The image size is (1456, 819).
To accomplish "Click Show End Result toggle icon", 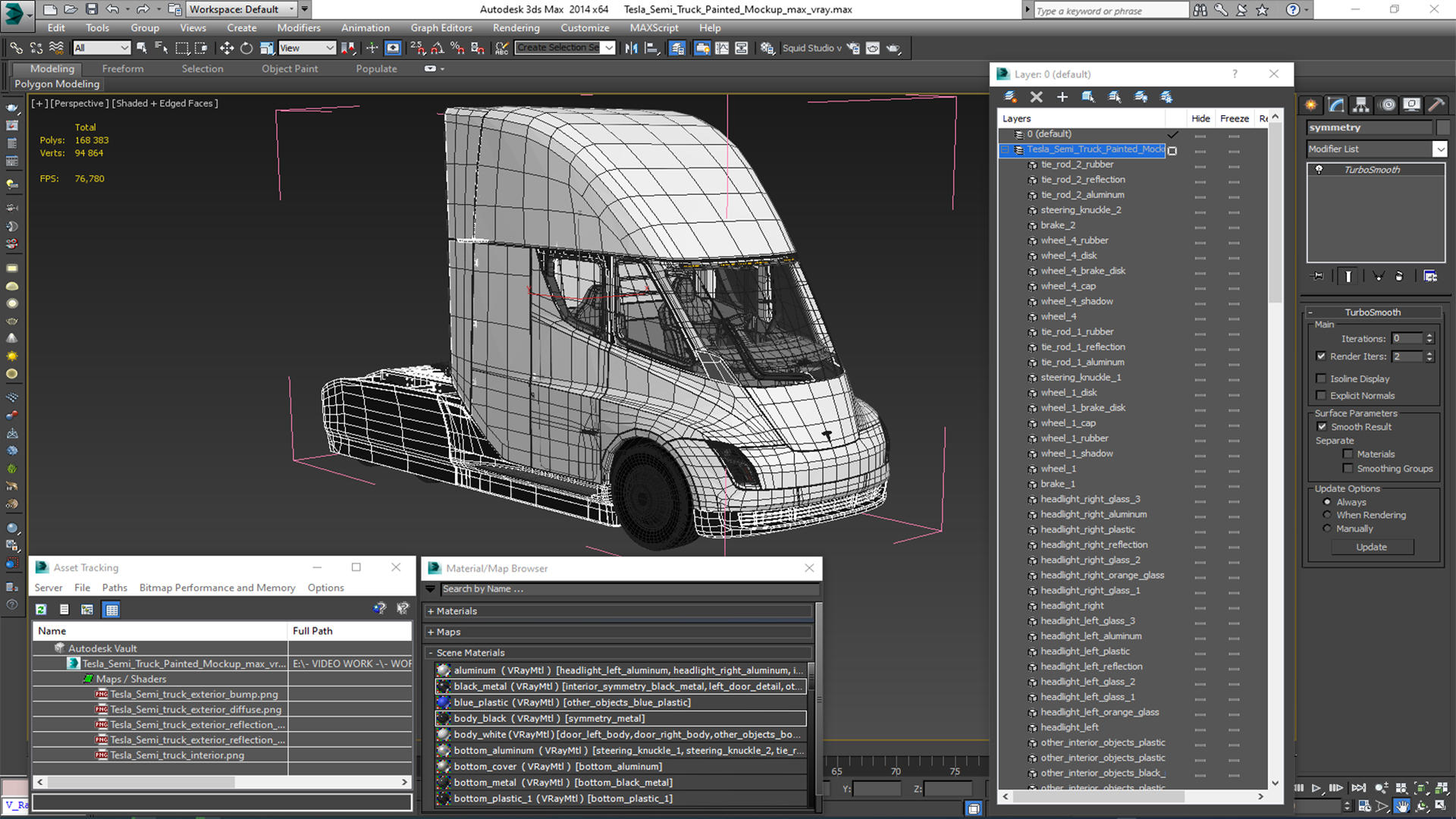I will pyautogui.click(x=1348, y=277).
